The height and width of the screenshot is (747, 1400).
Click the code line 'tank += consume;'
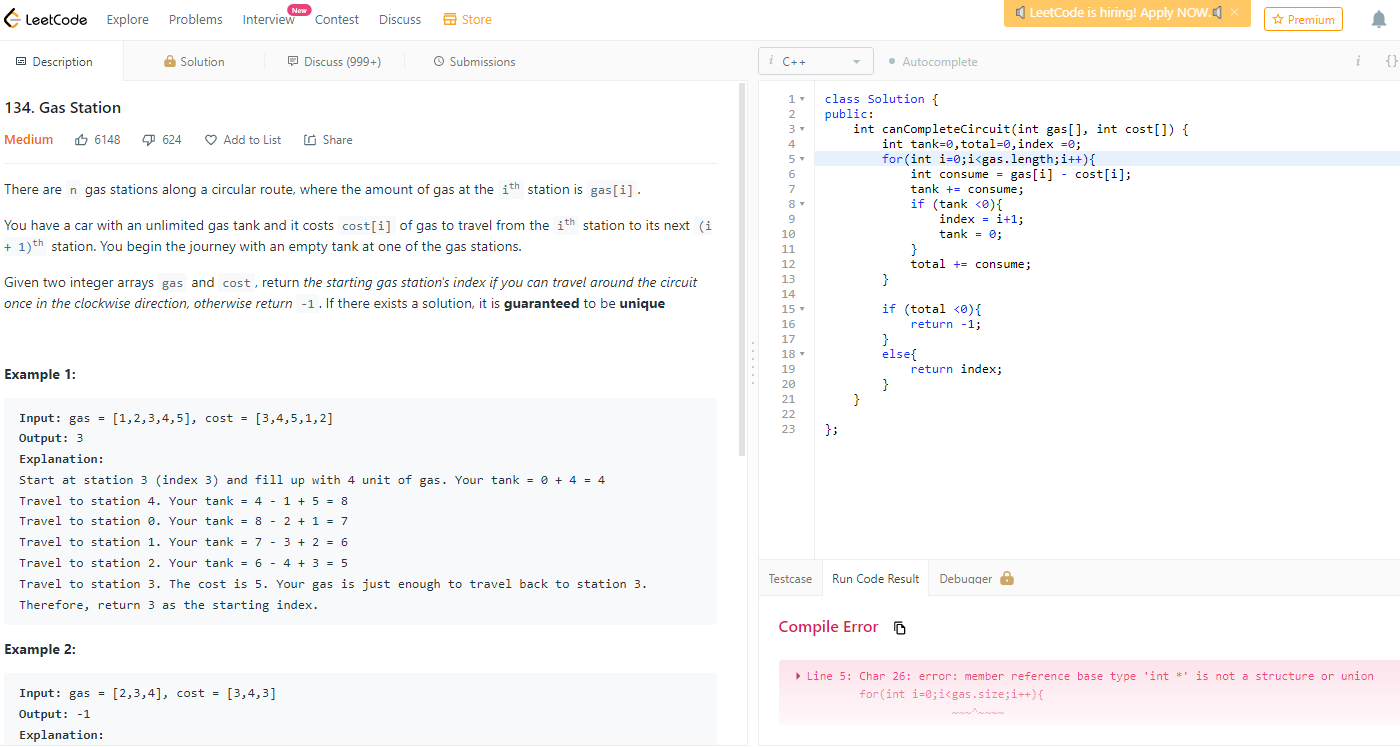tap(967, 189)
